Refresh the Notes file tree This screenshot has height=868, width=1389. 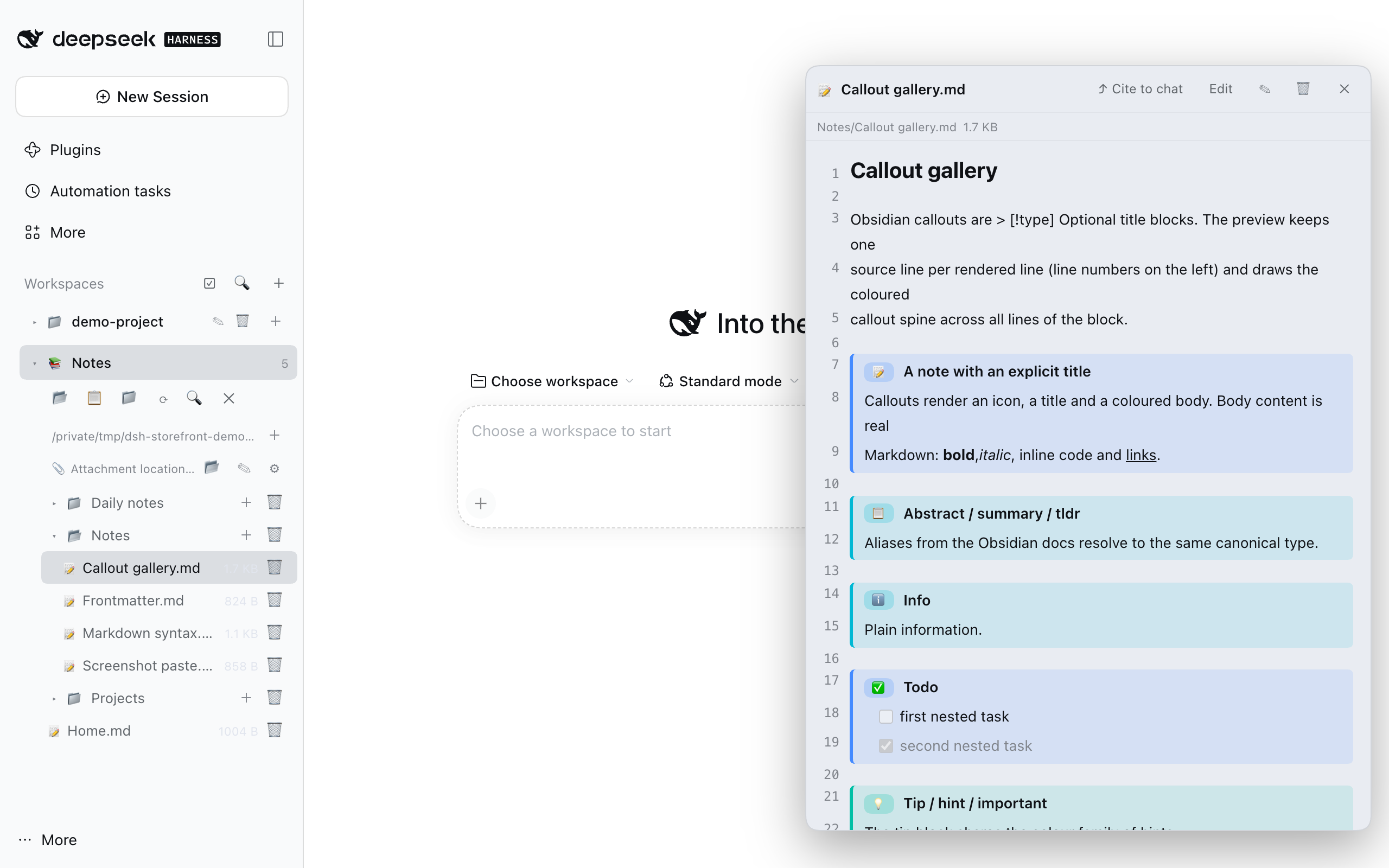[x=163, y=399]
